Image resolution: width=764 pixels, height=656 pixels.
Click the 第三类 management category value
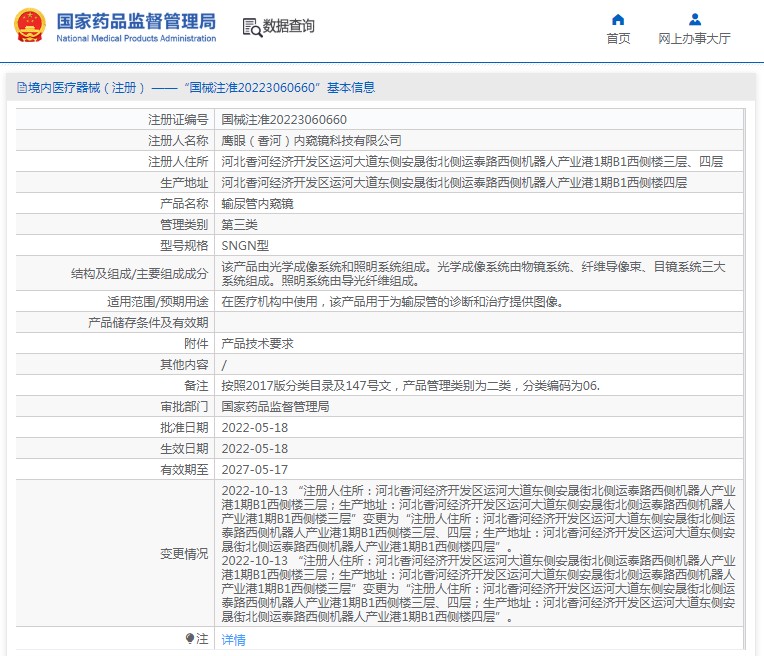coord(239,224)
